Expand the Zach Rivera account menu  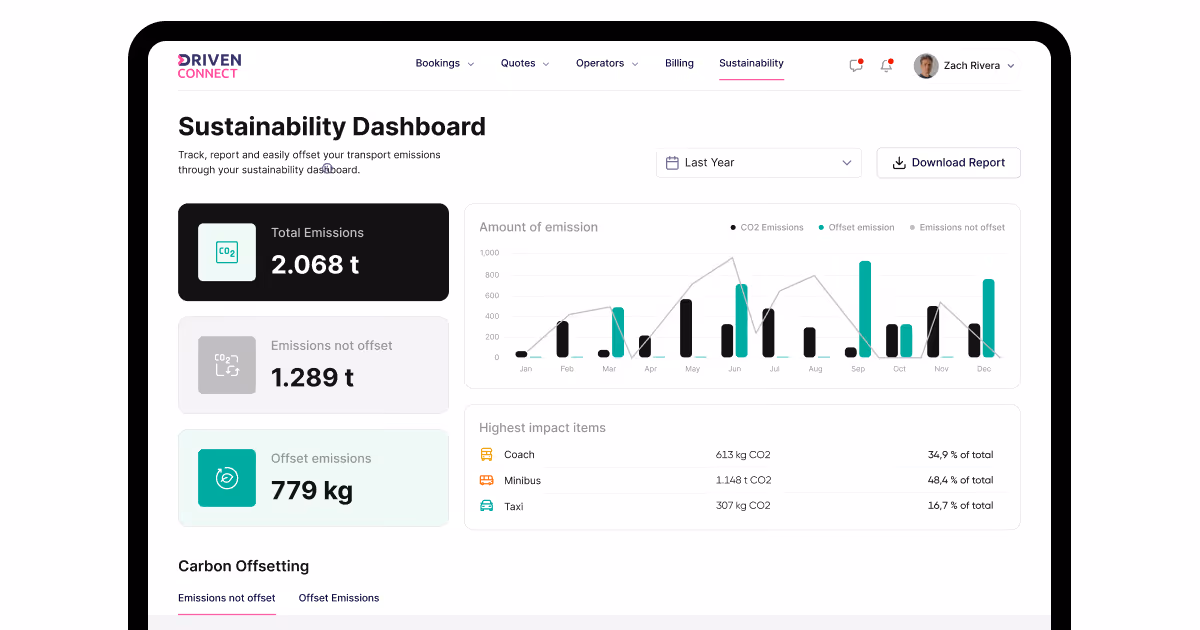click(x=965, y=65)
